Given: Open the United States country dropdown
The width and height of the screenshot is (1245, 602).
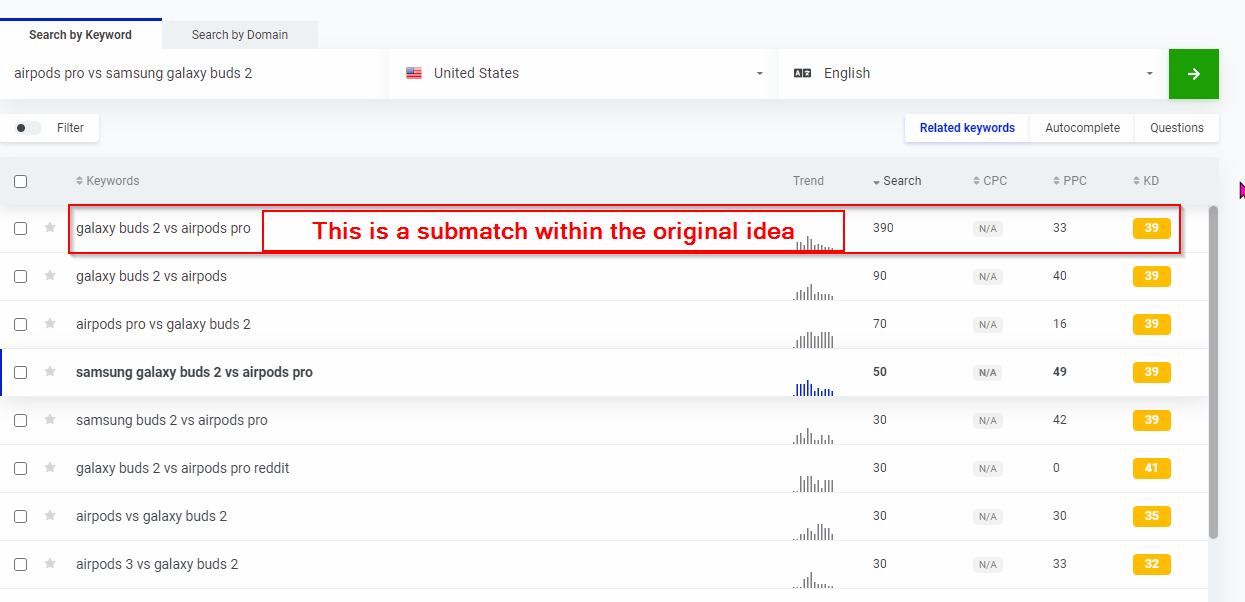Looking at the screenshot, I should 584,74.
